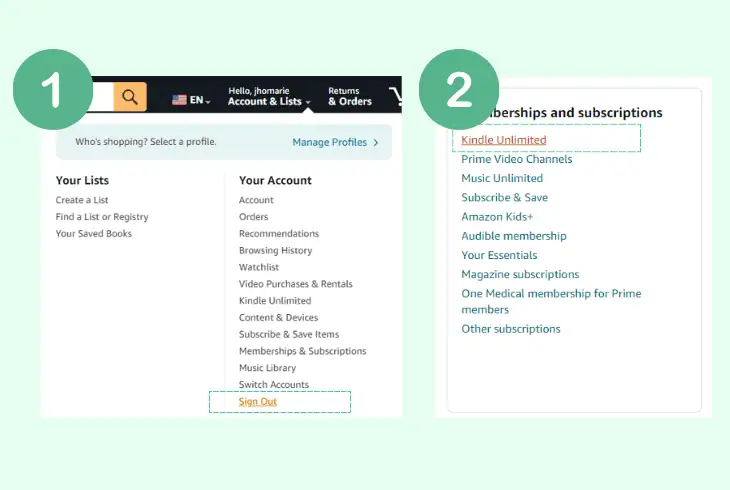Open Watchlist
The height and width of the screenshot is (490, 730).
point(259,267)
